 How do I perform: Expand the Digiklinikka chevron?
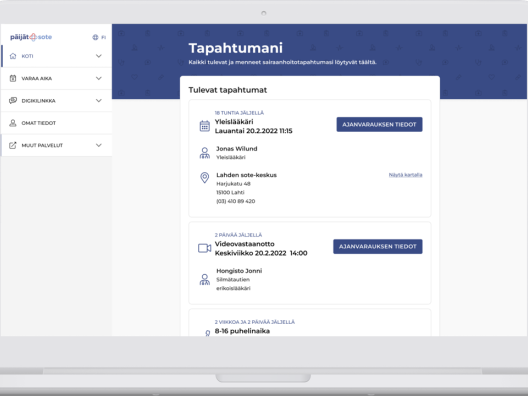[x=99, y=101]
